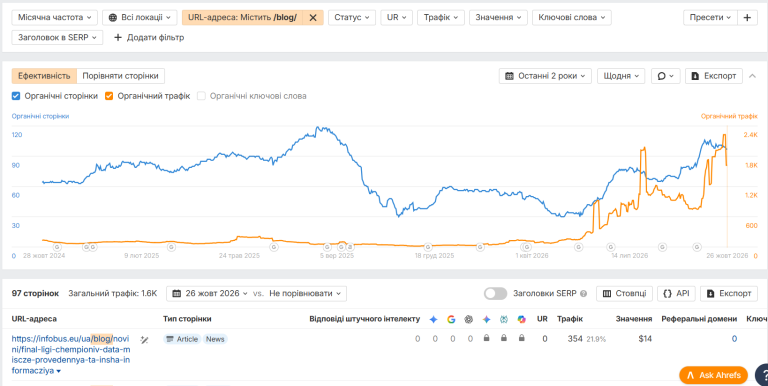The width and height of the screenshot is (768, 386).
Task: Click the globe icon in Всі локації
Action: click(x=113, y=18)
